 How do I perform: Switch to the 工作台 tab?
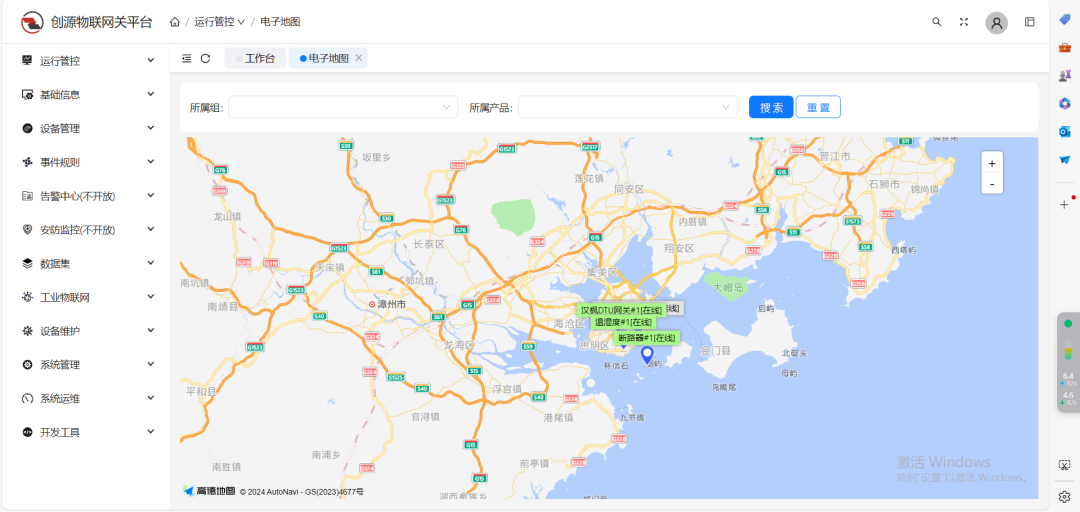tap(255, 59)
